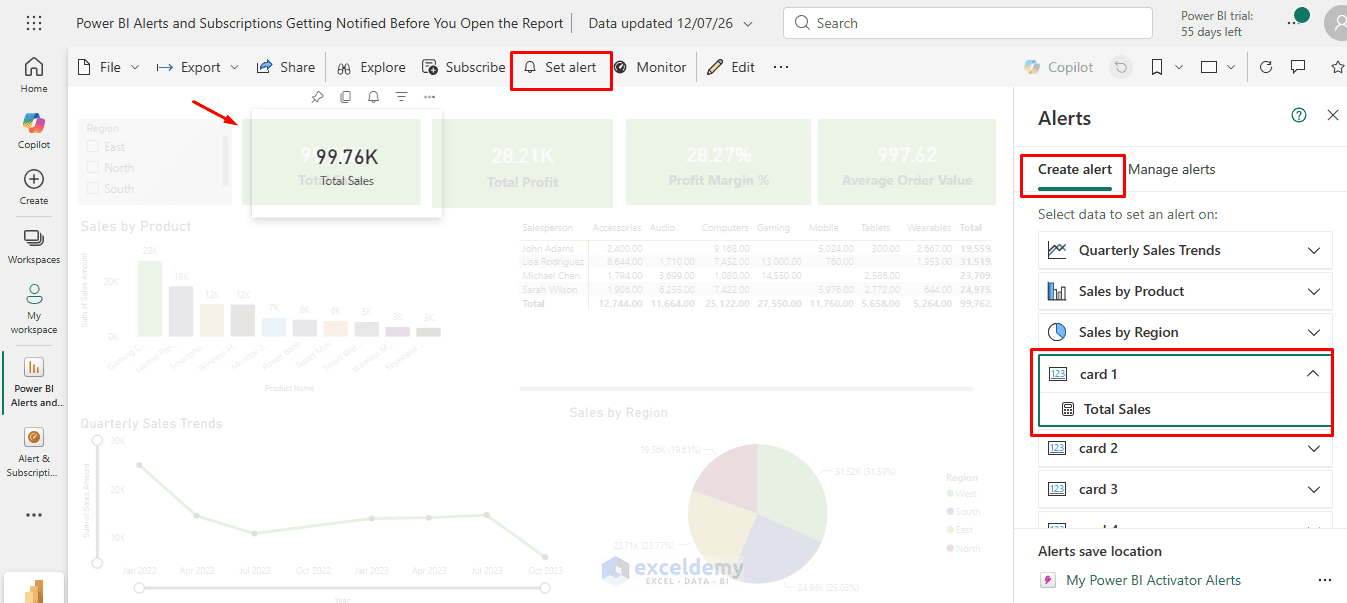Pin the Total Sales visual
The image size is (1347, 603).
click(x=317, y=97)
